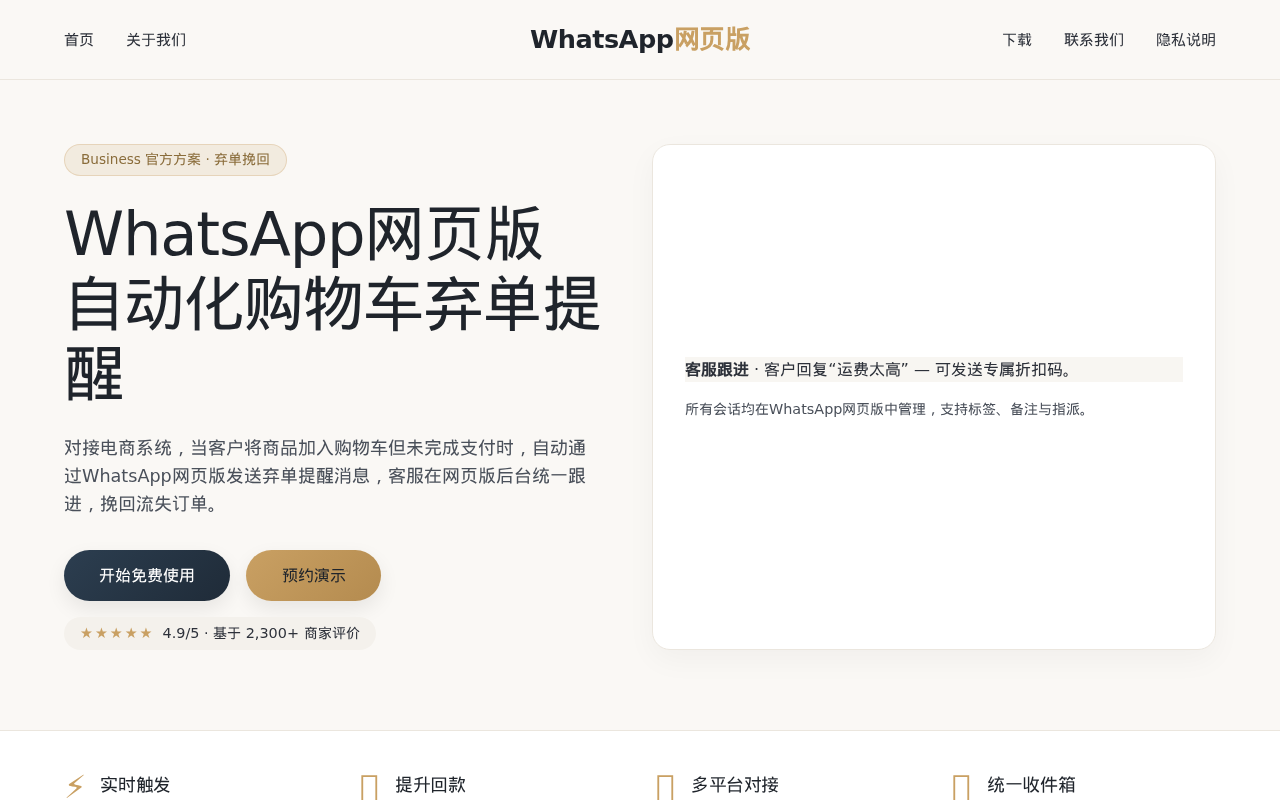Viewport: 1280px width, 800px height.
Task: Click the 4.9/5 · 基于 2,300+ 商家评价 rating text
Action: 261,633
